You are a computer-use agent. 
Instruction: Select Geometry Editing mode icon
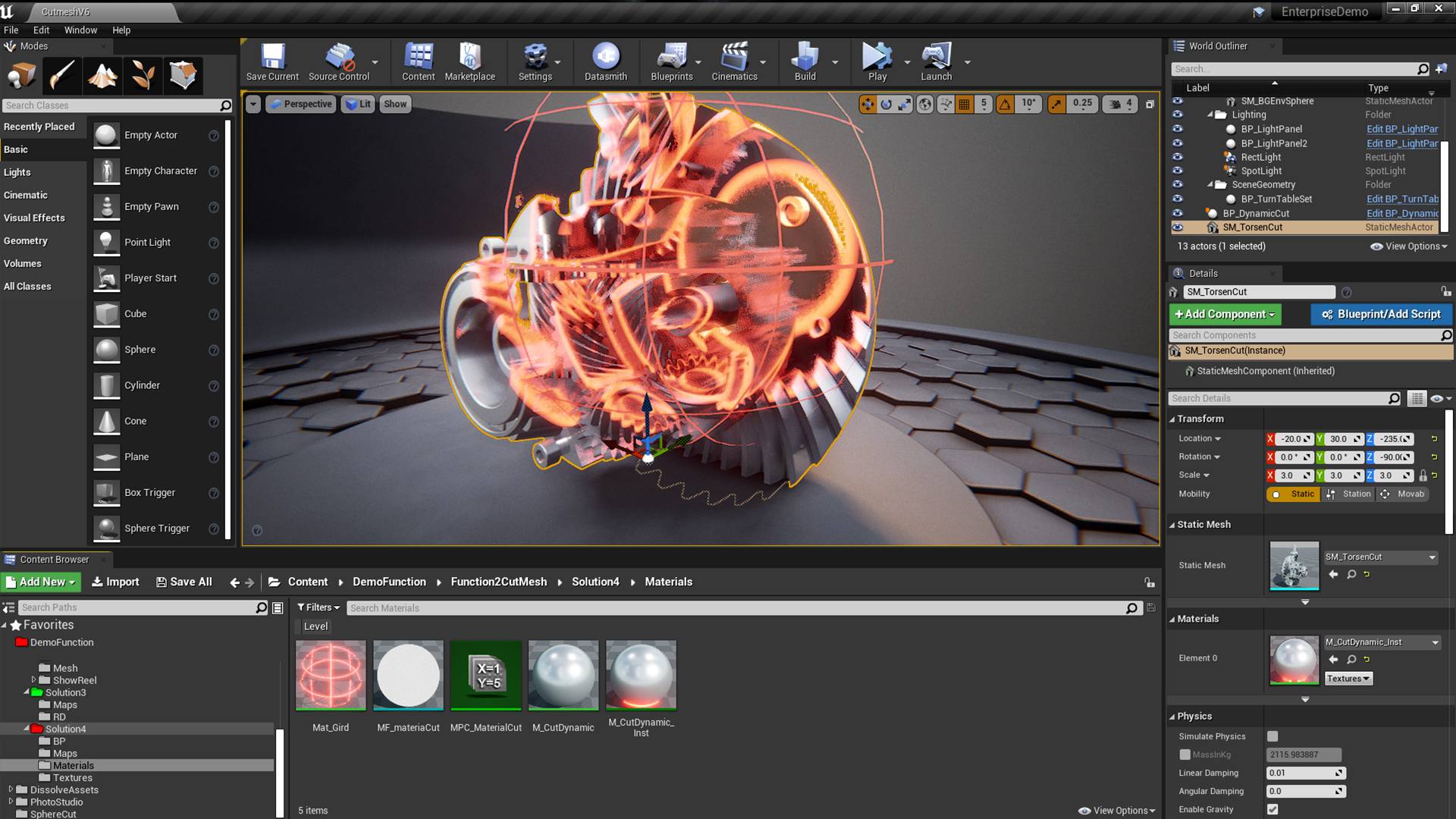tap(183, 75)
